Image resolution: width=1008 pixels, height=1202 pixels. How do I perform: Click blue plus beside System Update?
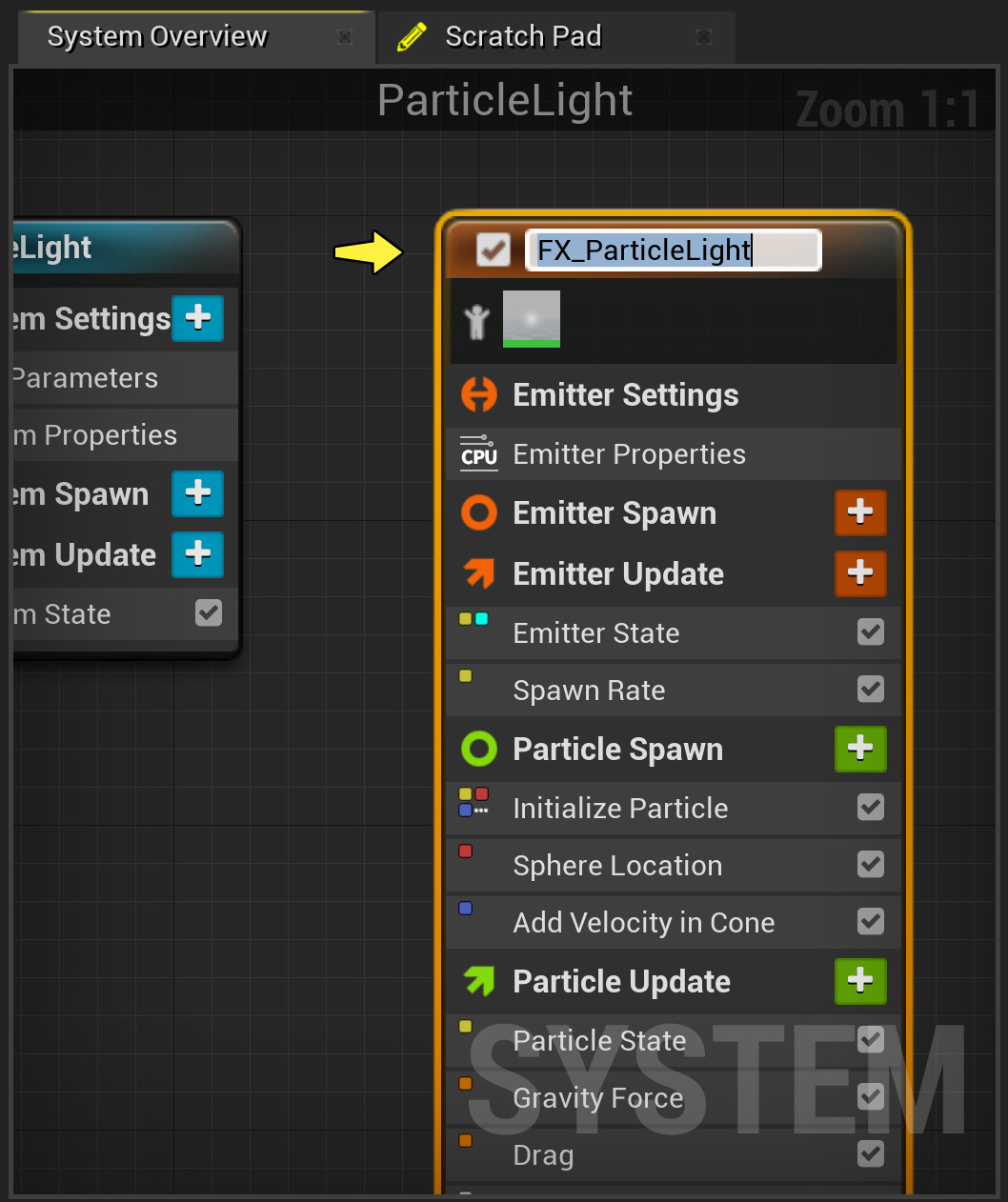[x=197, y=554]
